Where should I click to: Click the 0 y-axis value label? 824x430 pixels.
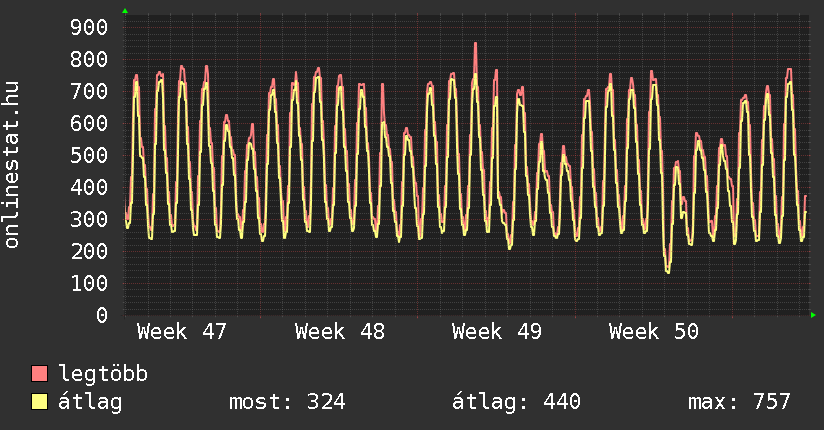pos(101,315)
